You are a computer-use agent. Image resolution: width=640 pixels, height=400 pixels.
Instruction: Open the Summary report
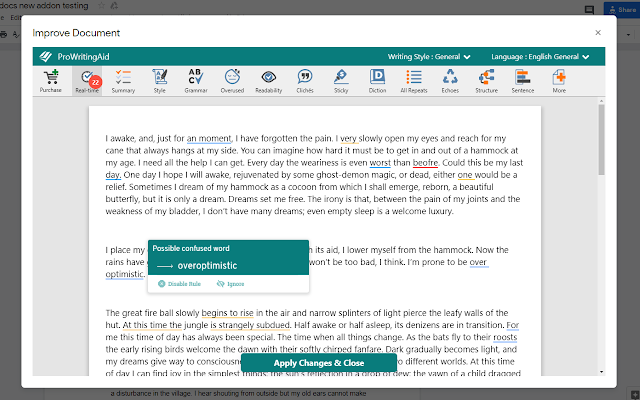pyautogui.click(x=123, y=81)
